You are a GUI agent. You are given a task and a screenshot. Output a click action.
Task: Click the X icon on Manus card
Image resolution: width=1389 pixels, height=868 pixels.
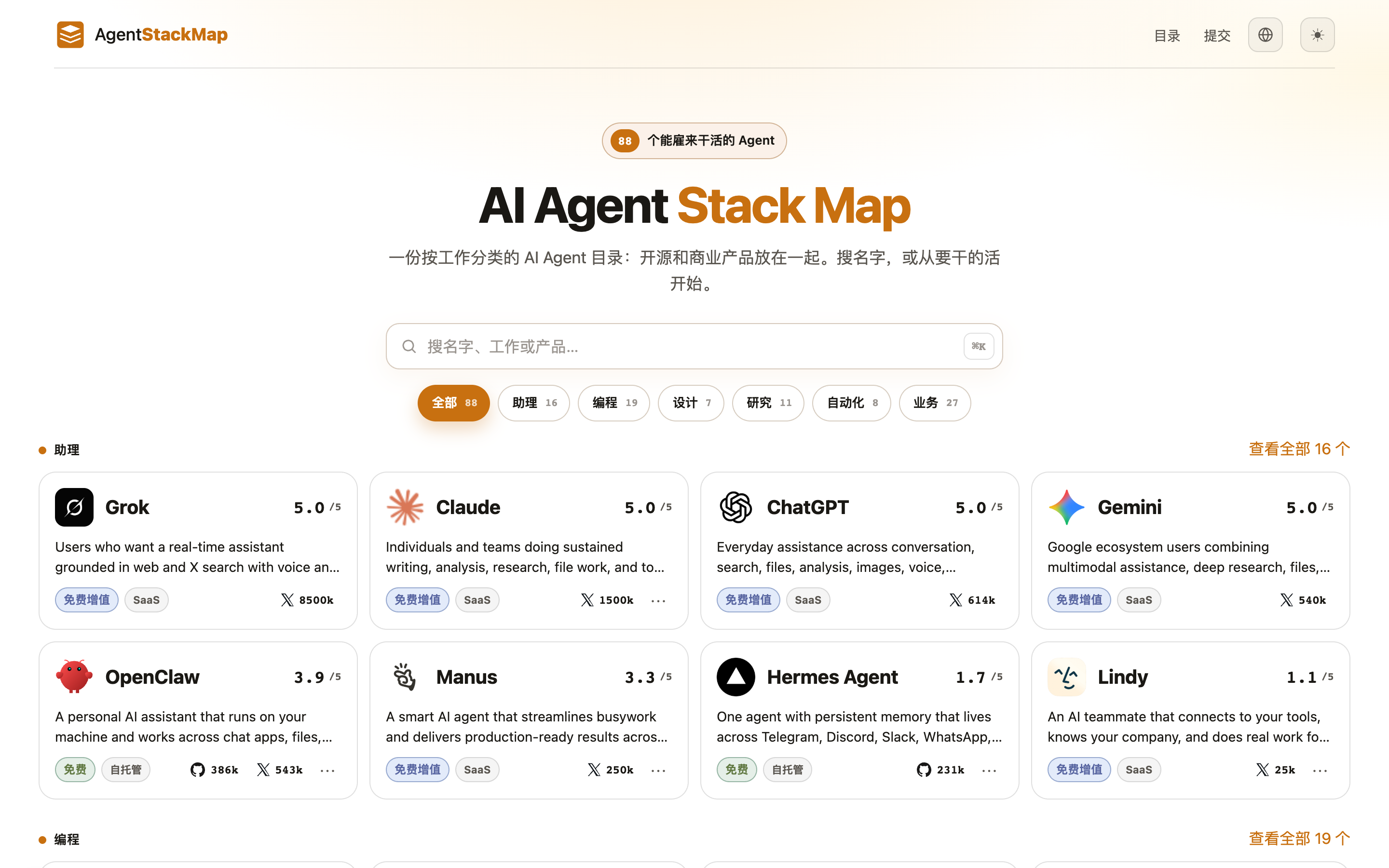tap(594, 770)
